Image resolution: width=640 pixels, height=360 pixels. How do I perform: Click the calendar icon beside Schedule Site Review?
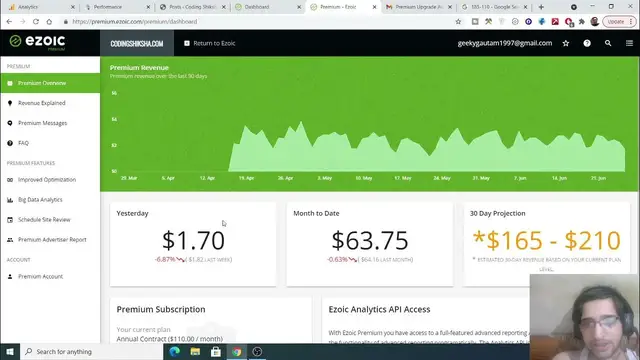click(10, 220)
